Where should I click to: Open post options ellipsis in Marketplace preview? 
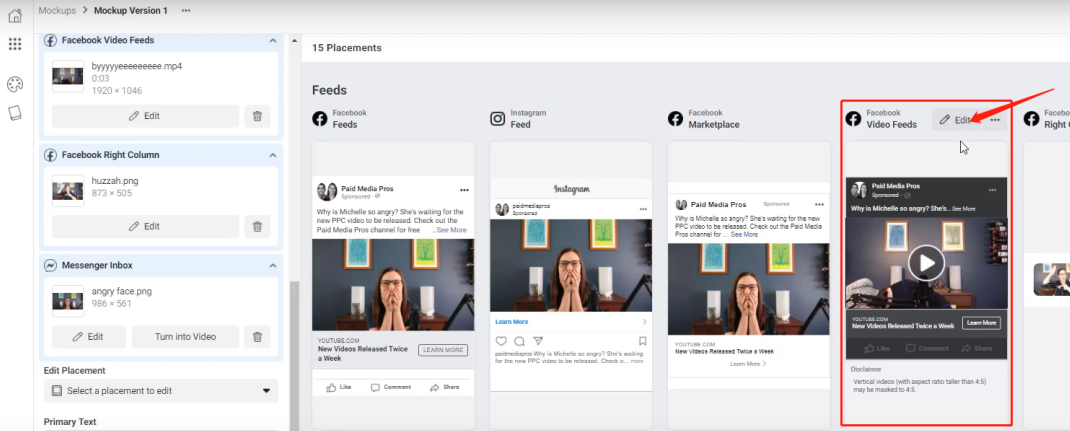click(x=820, y=206)
